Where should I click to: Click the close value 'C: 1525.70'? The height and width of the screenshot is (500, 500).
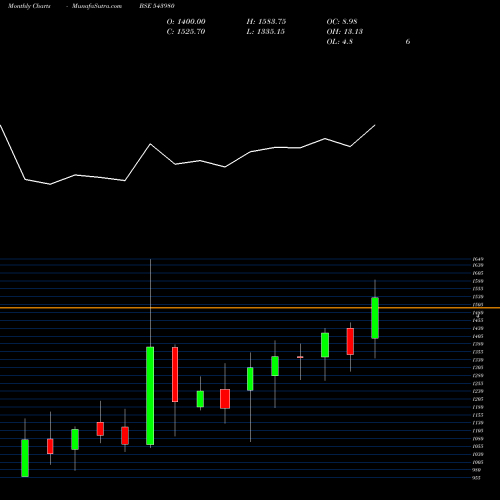(x=186, y=32)
